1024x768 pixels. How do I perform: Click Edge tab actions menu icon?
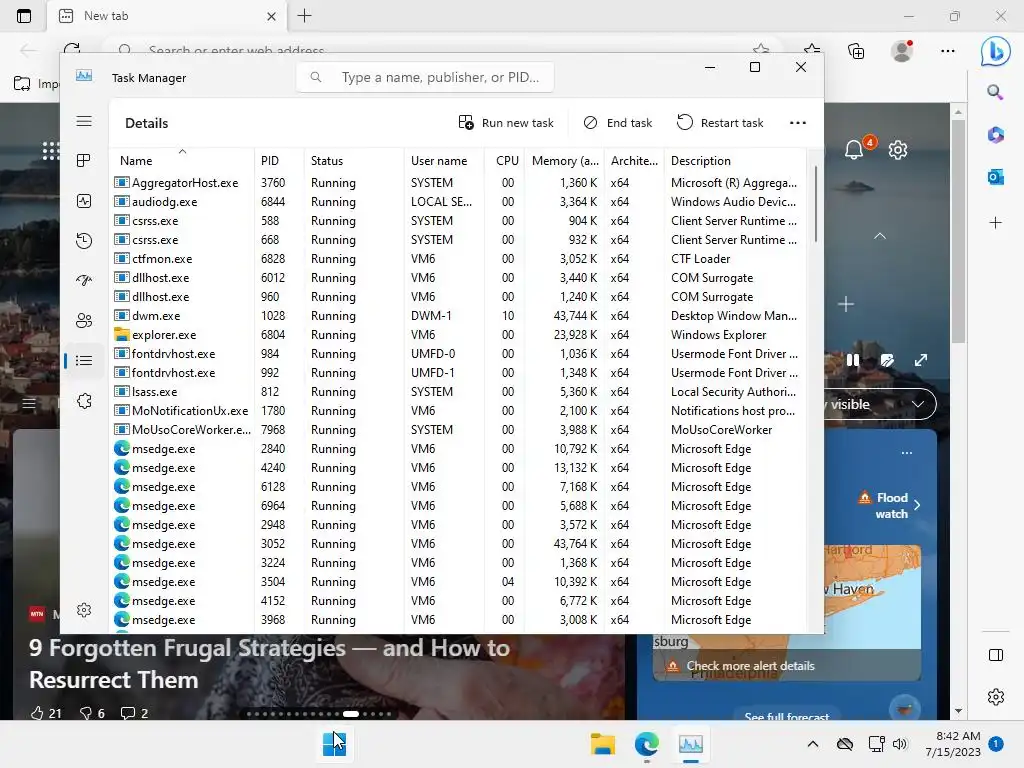tap(24, 16)
